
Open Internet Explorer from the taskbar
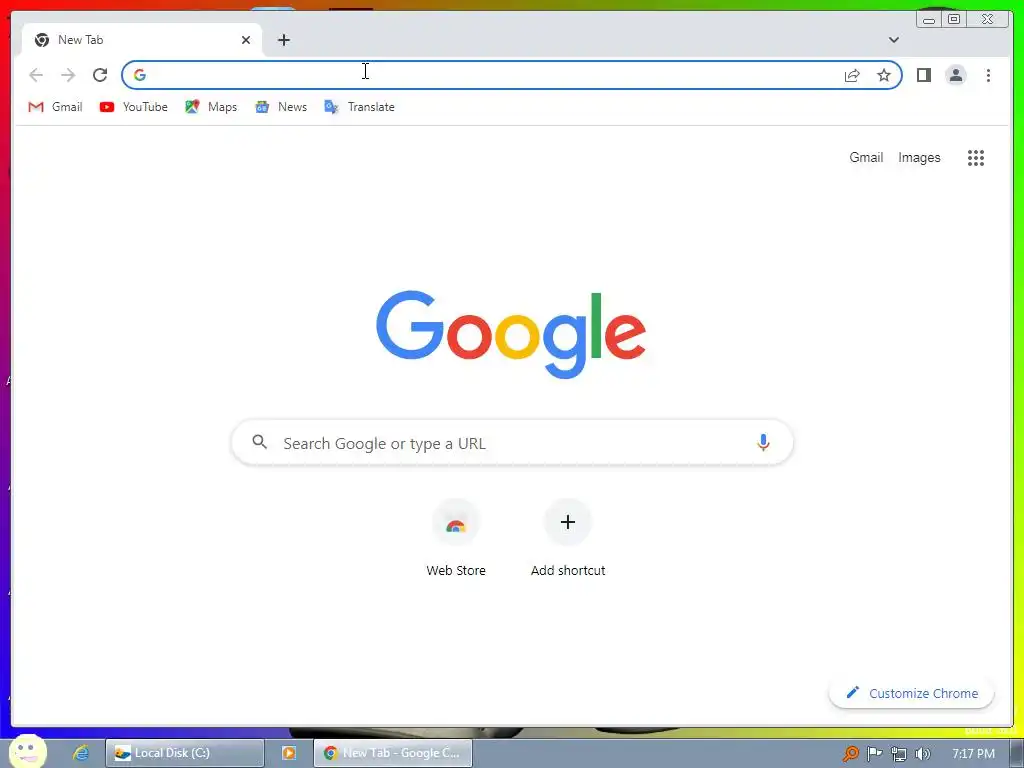point(80,753)
